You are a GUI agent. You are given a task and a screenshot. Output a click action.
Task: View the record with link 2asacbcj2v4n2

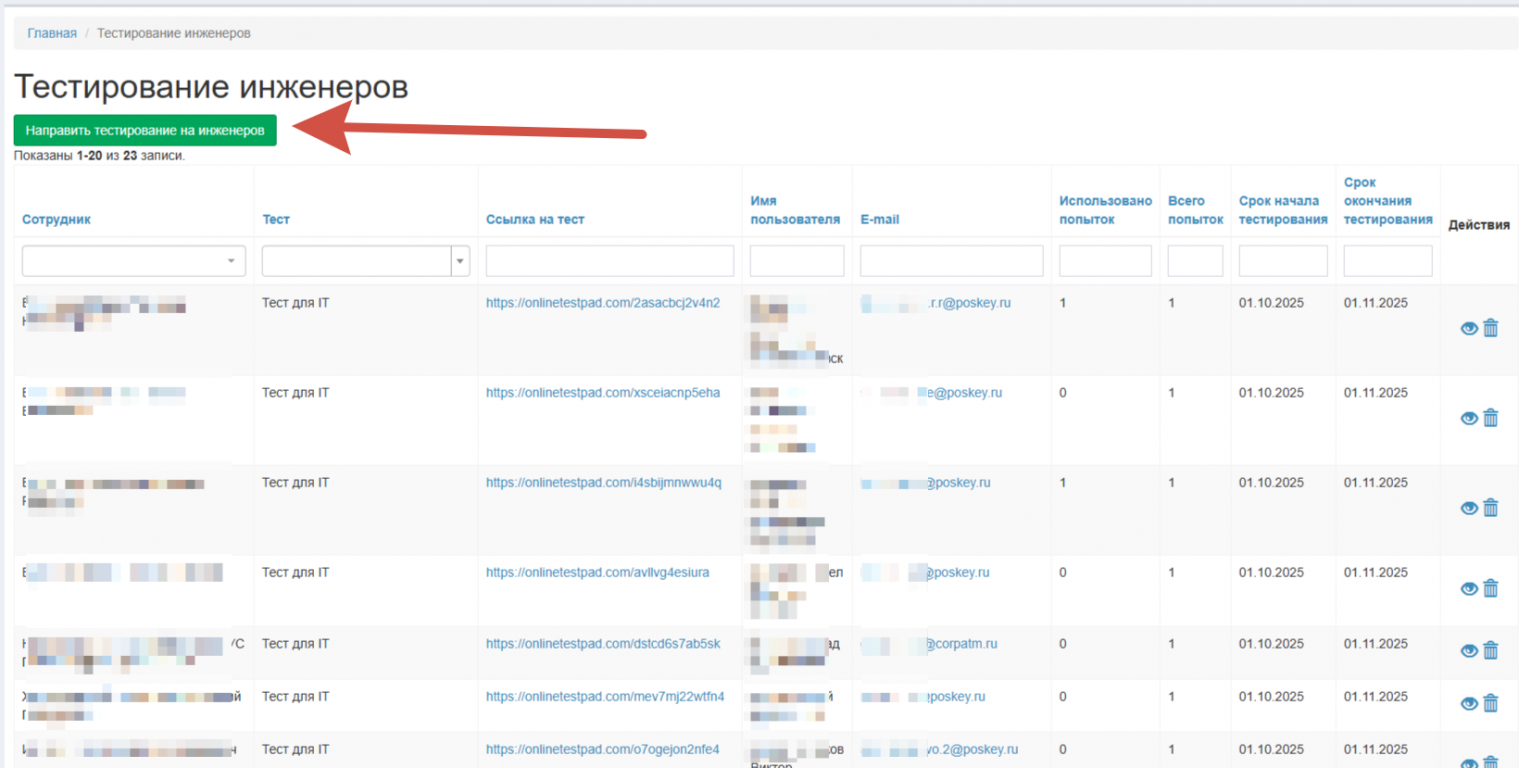(1468, 328)
